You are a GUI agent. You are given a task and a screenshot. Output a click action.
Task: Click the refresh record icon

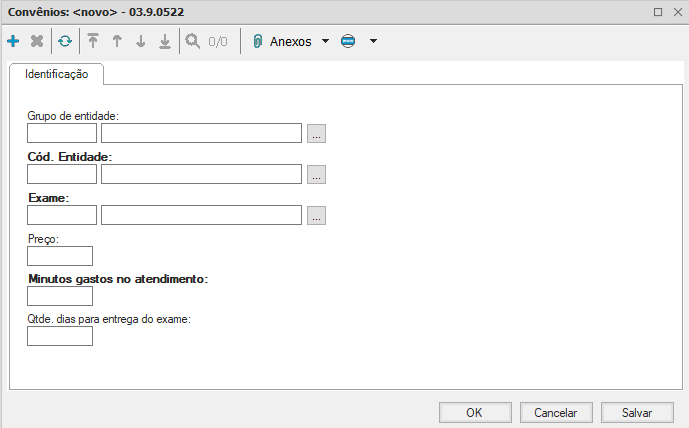coord(65,42)
